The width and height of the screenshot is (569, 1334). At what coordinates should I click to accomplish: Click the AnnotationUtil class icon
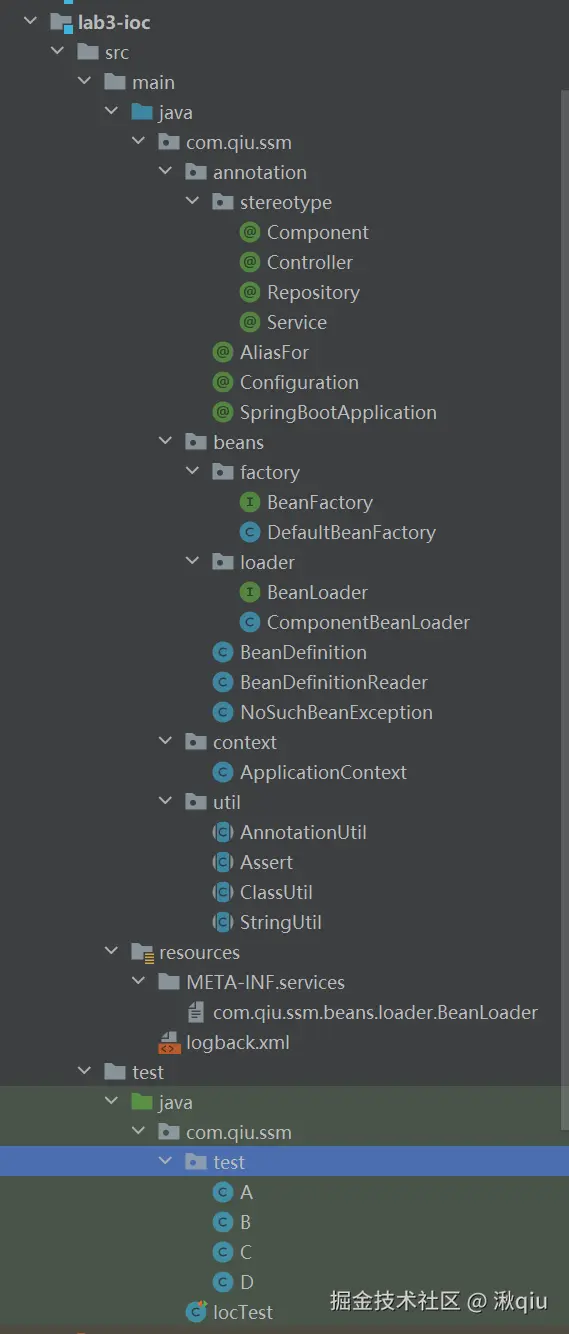[x=223, y=832]
